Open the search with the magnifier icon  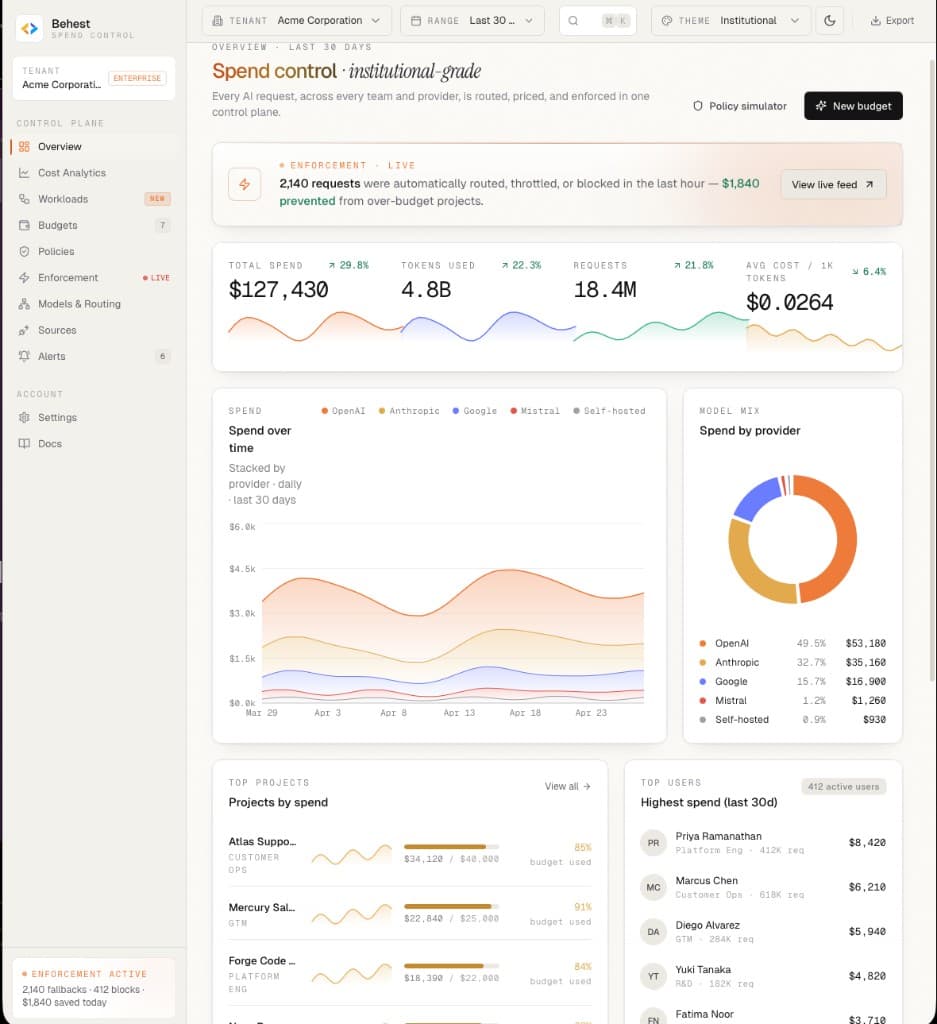(572, 20)
